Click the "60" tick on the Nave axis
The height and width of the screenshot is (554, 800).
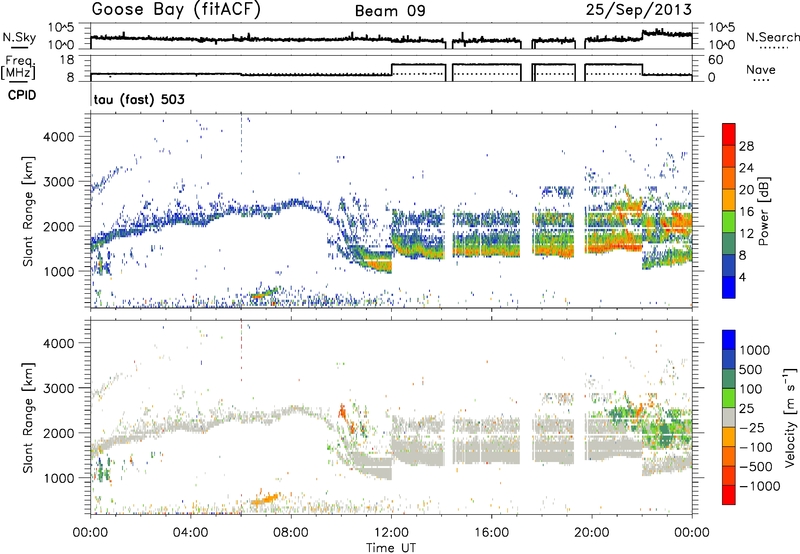[x=716, y=60]
